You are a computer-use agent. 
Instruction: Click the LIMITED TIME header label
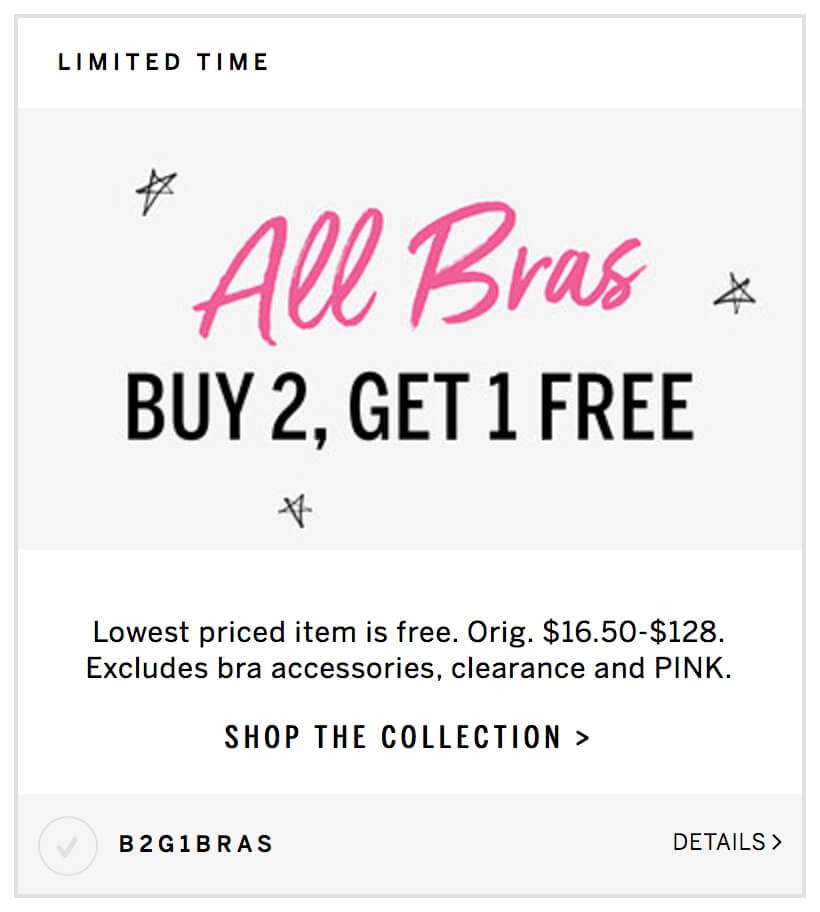163,62
